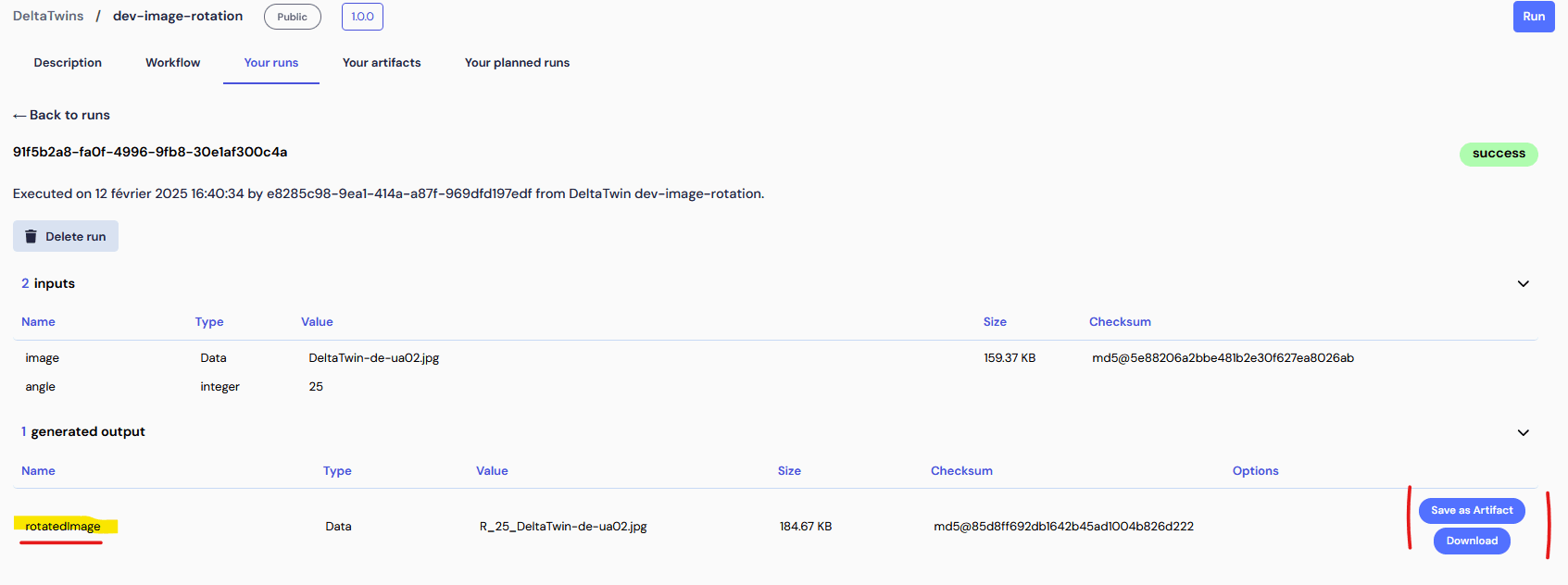Screen dimensions: 1568x585
Task: Click the back arrow icon beside Back to runs
Action: [x=19, y=116]
